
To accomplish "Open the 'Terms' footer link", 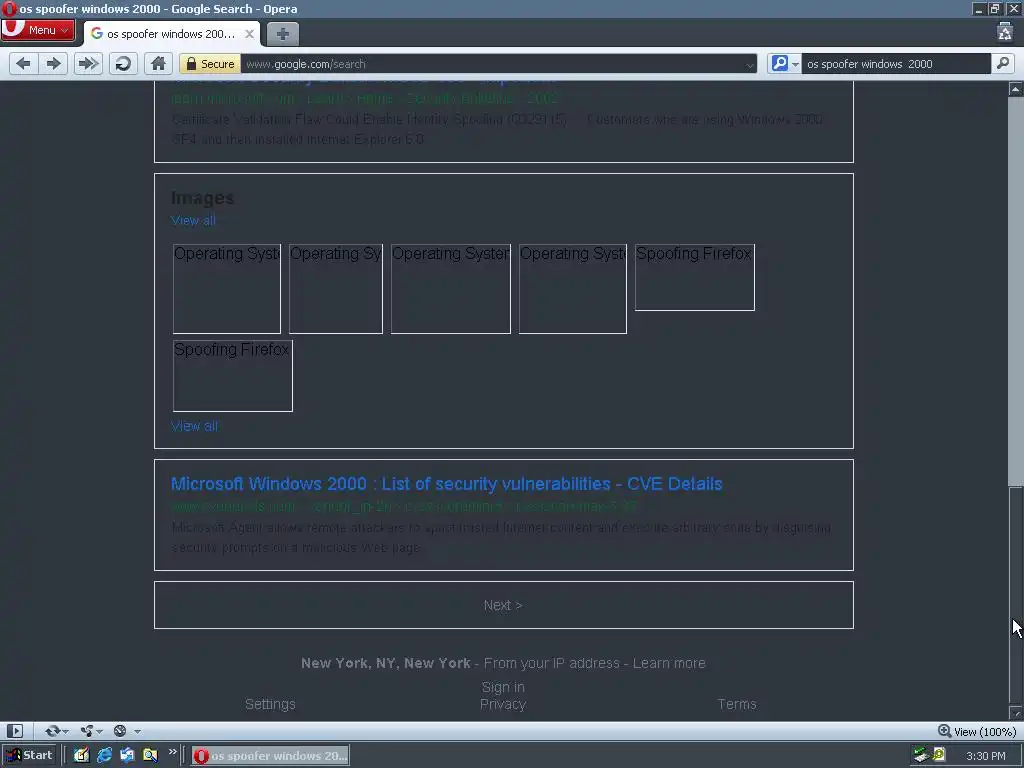I will coord(737,704).
